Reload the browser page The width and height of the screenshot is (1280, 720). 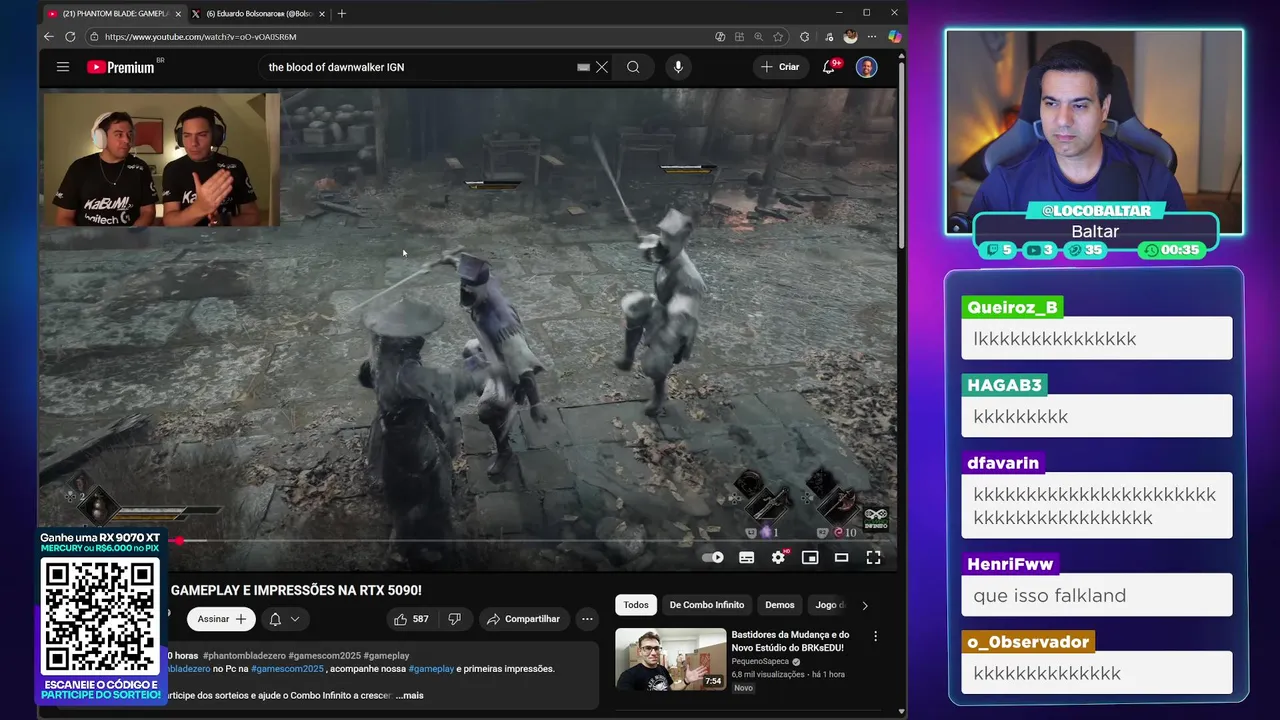tap(70, 37)
